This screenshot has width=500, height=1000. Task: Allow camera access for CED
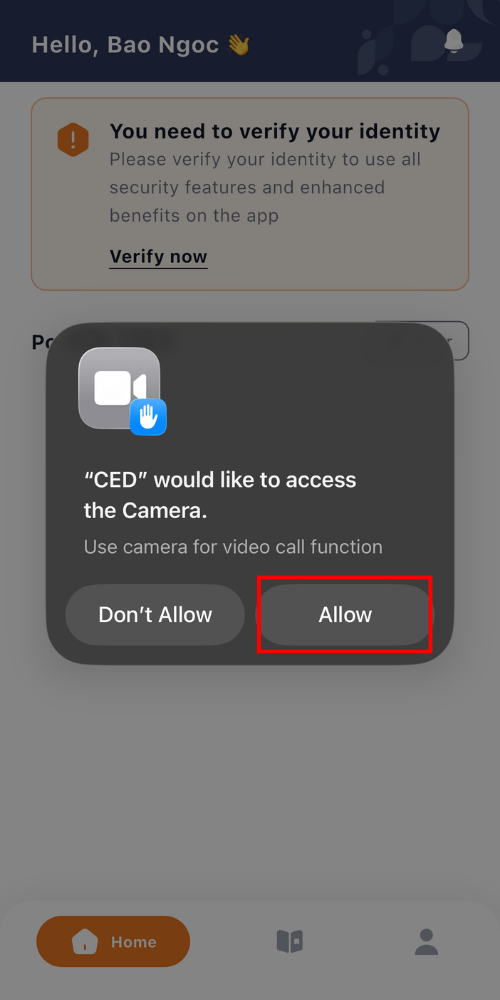pyautogui.click(x=345, y=615)
